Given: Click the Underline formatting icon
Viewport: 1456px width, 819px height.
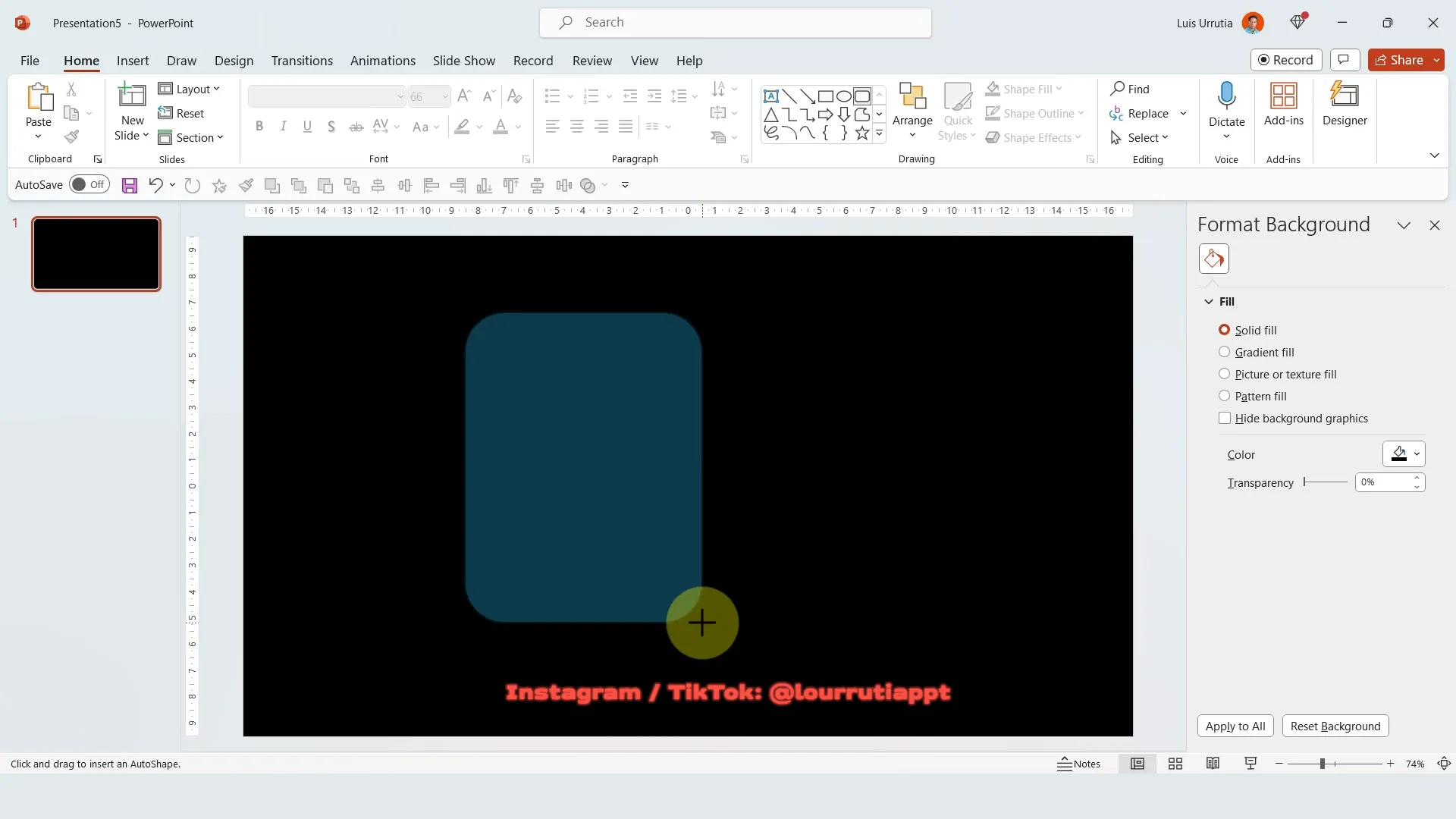Looking at the screenshot, I should click(307, 127).
